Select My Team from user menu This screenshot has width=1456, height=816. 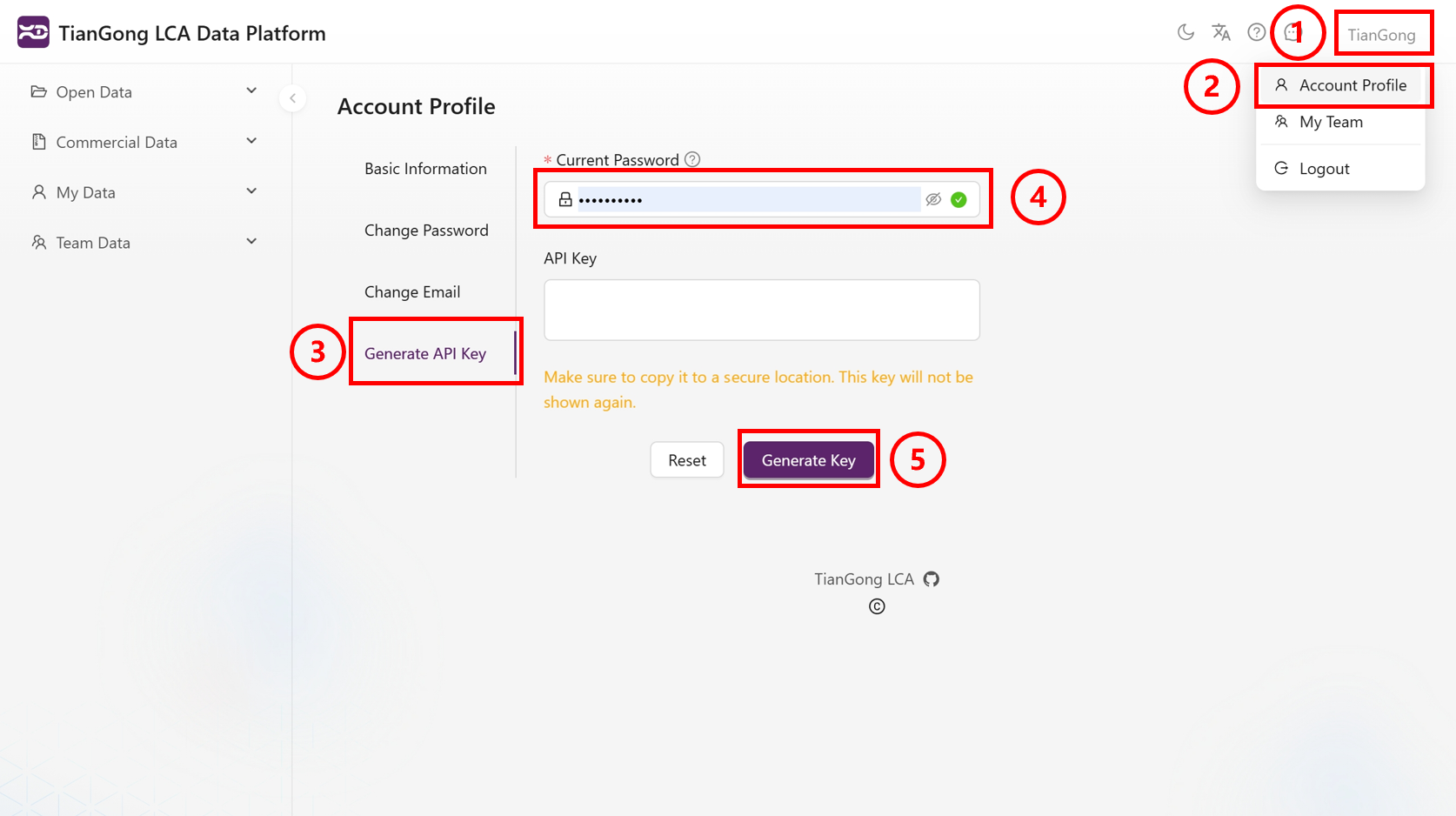click(x=1331, y=122)
